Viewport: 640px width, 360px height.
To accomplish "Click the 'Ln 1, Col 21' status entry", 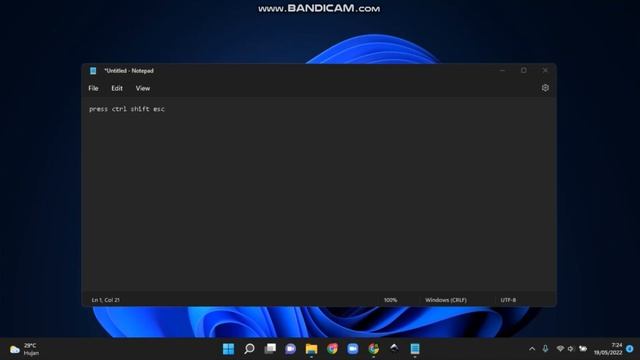I will (x=105, y=300).
